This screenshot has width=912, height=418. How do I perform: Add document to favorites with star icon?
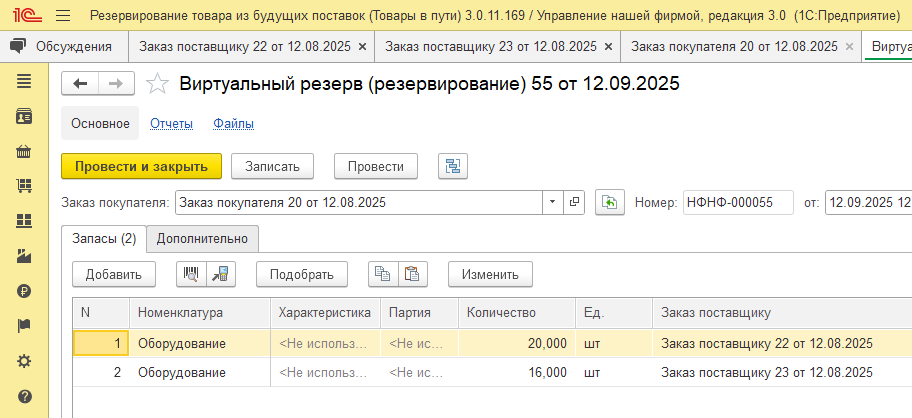157,85
